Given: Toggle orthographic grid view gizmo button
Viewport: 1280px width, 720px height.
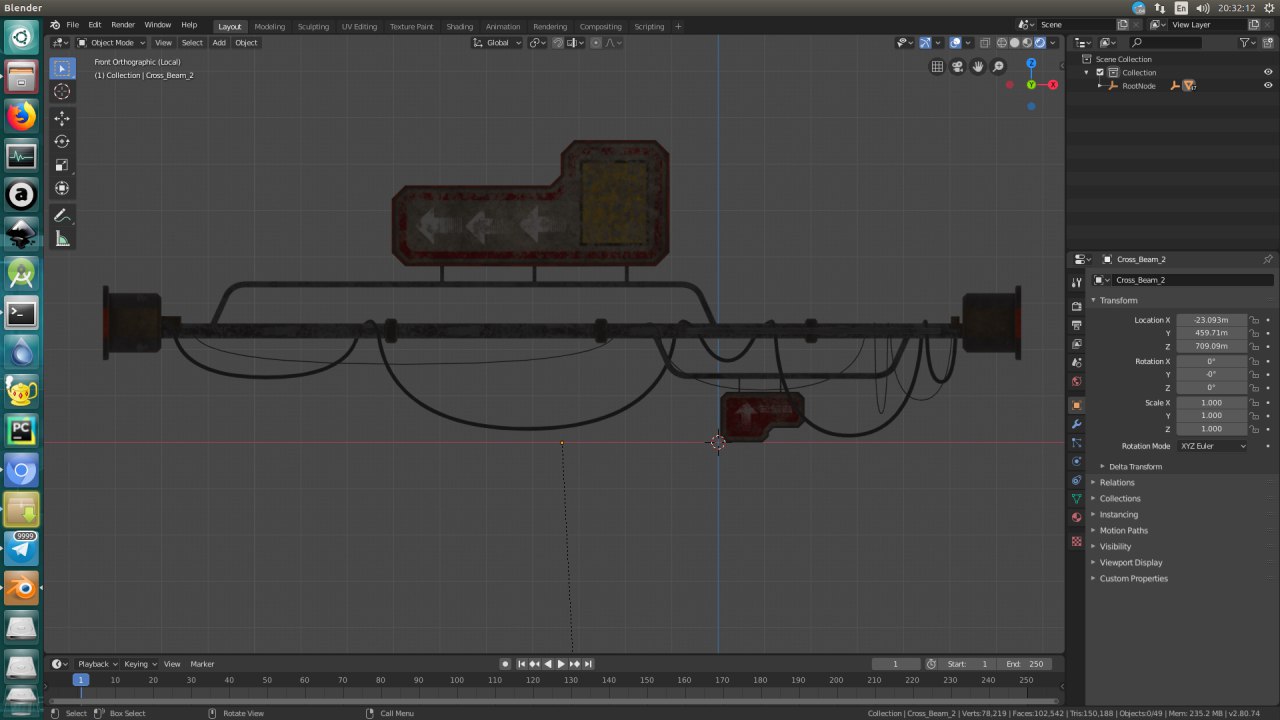Looking at the screenshot, I should point(937,66).
